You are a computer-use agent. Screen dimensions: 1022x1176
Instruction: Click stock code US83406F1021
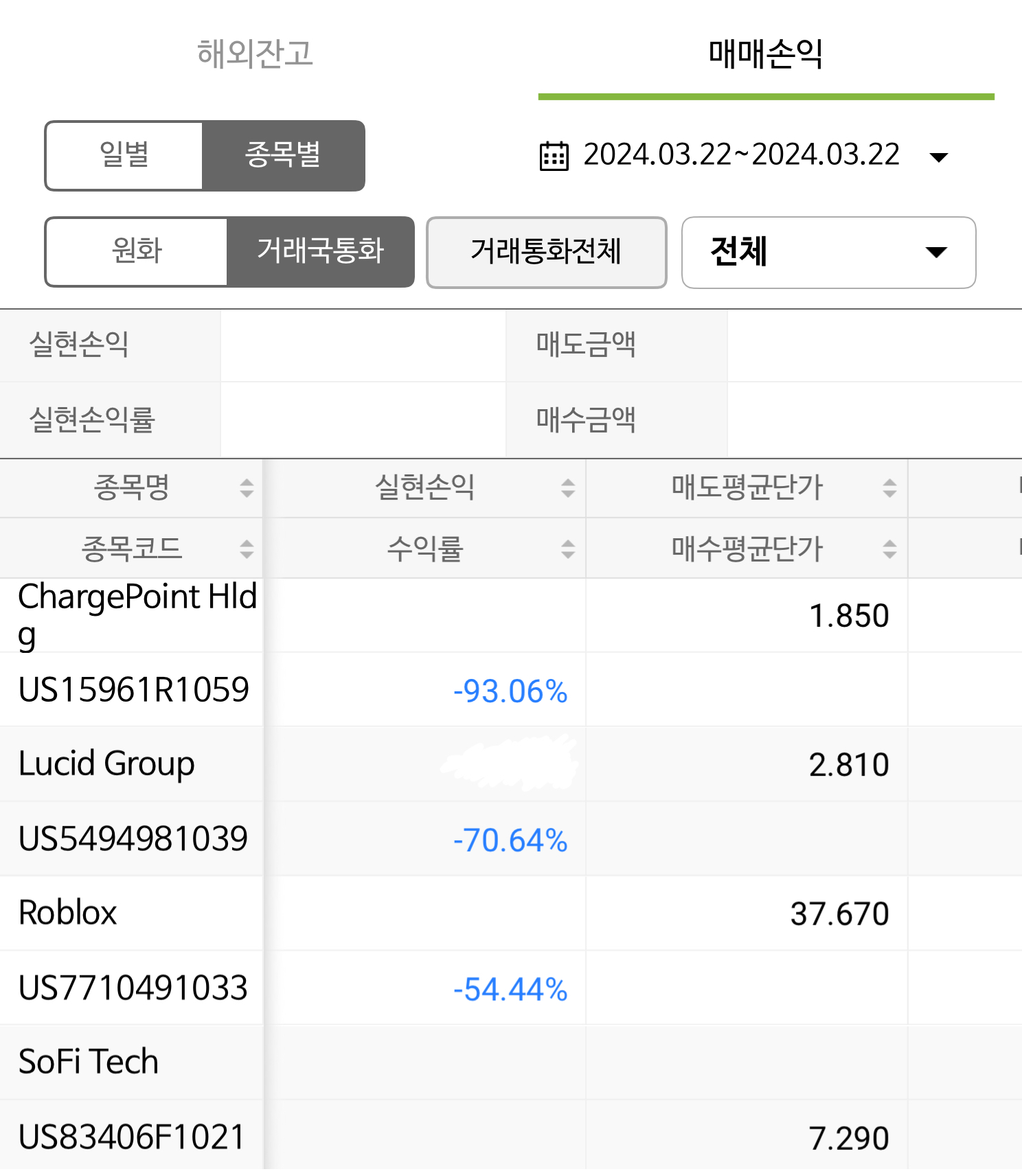[x=132, y=1137]
